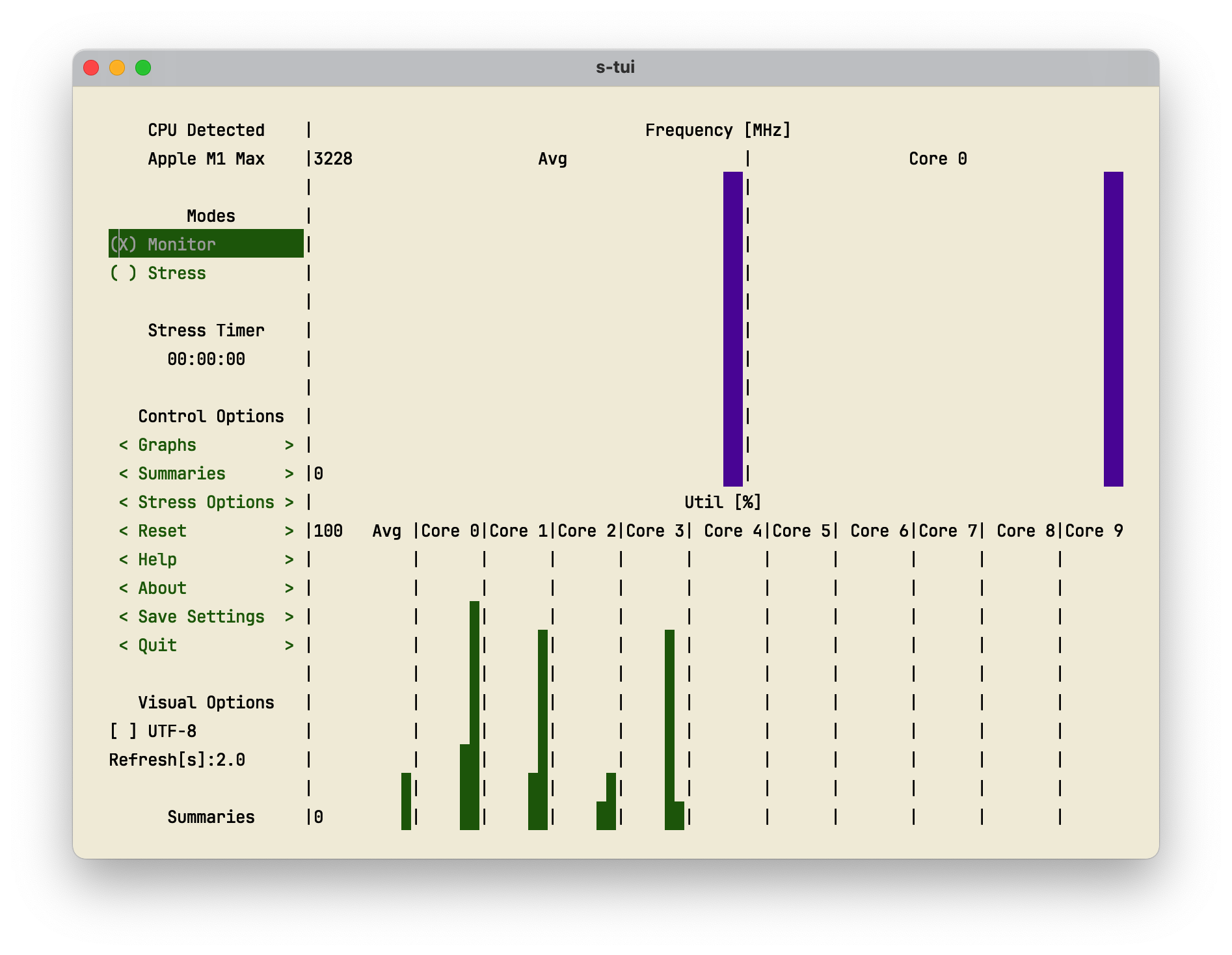Click the right chevron beside Graphs

click(x=289, y=445)
